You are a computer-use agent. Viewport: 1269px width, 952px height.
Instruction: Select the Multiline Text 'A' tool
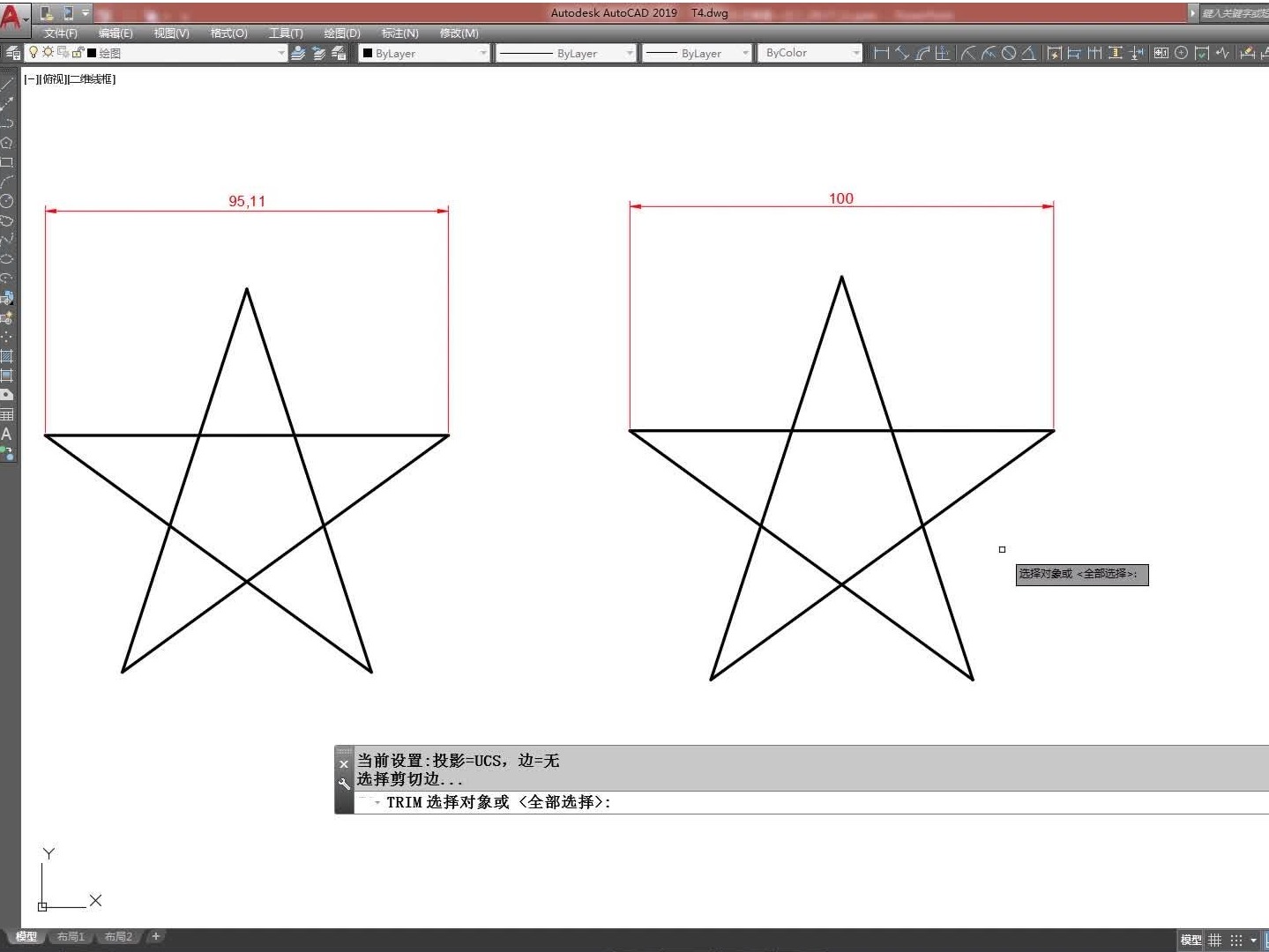[7, 434]
